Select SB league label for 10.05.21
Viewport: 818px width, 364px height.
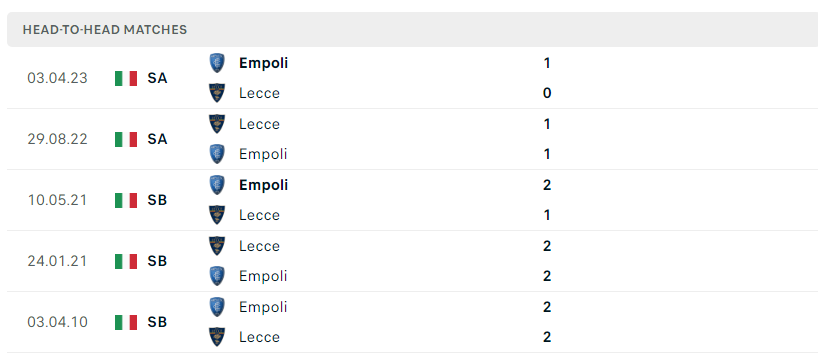157,200
